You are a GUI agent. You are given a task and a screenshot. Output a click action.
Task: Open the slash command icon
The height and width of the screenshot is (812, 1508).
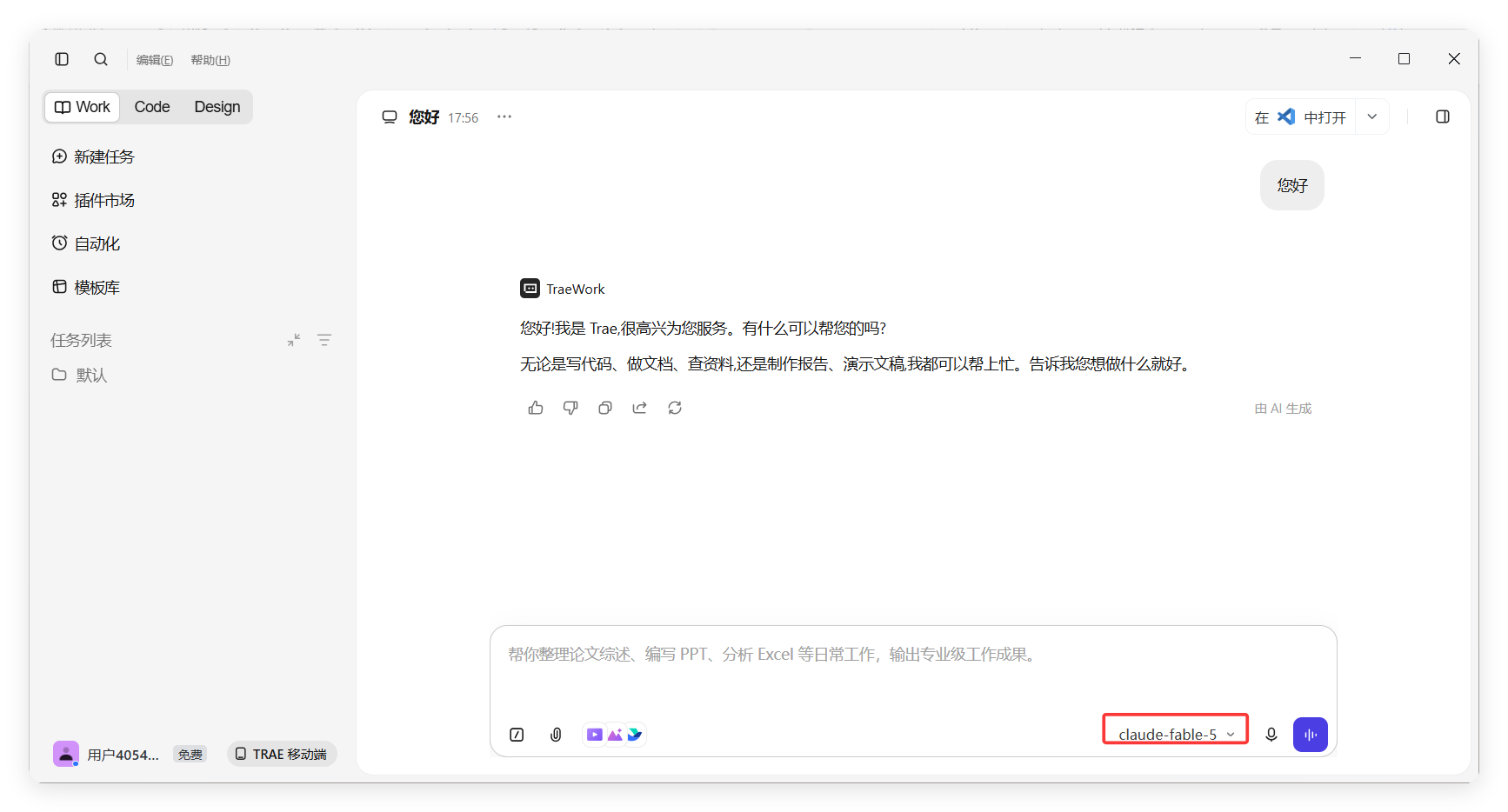[x=517, y=735]
